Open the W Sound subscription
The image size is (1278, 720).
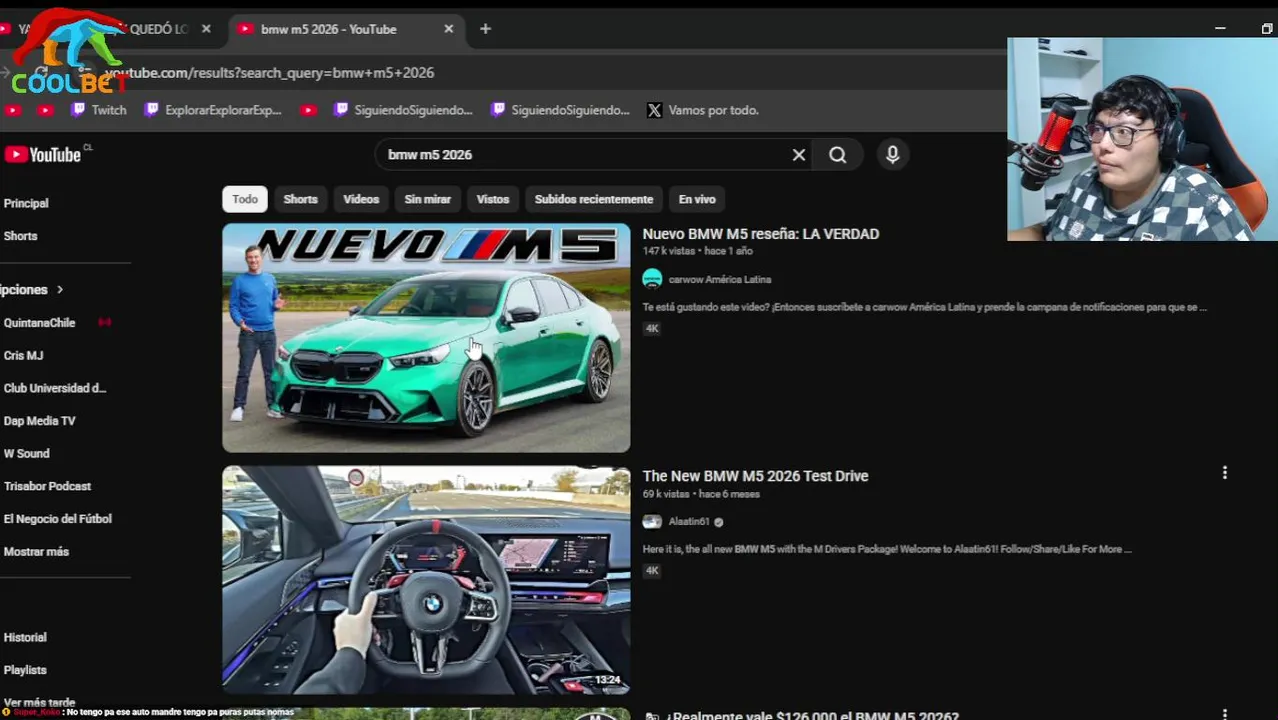26,453
